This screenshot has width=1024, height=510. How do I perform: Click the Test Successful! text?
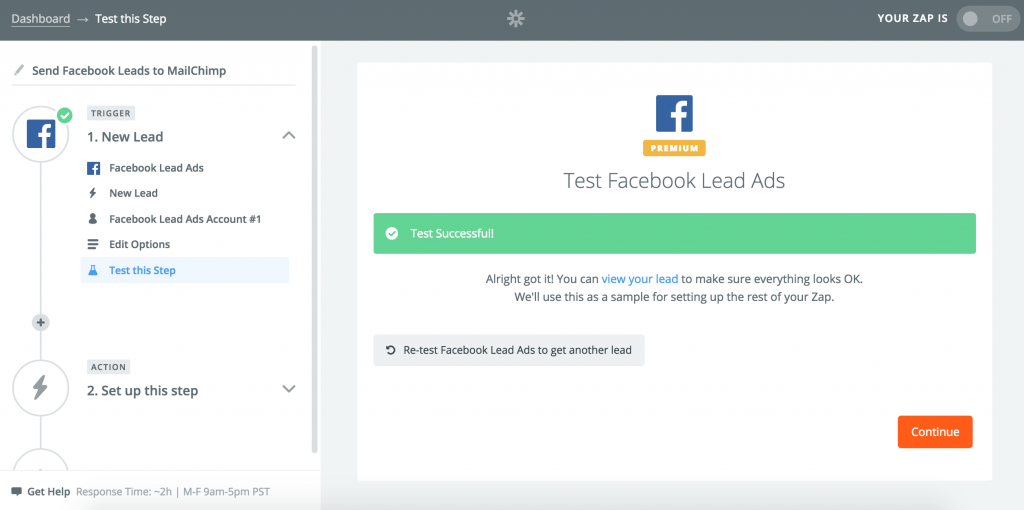tap(452, 233)
